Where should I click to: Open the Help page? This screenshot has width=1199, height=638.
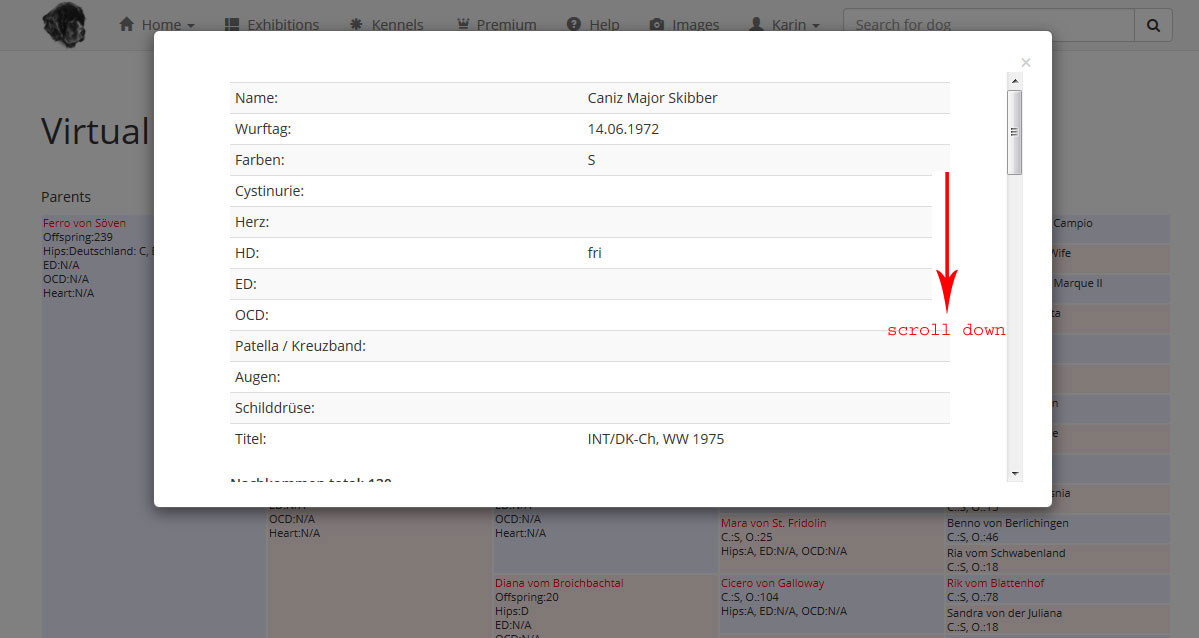pyautogui.click(x=593, y=25)
